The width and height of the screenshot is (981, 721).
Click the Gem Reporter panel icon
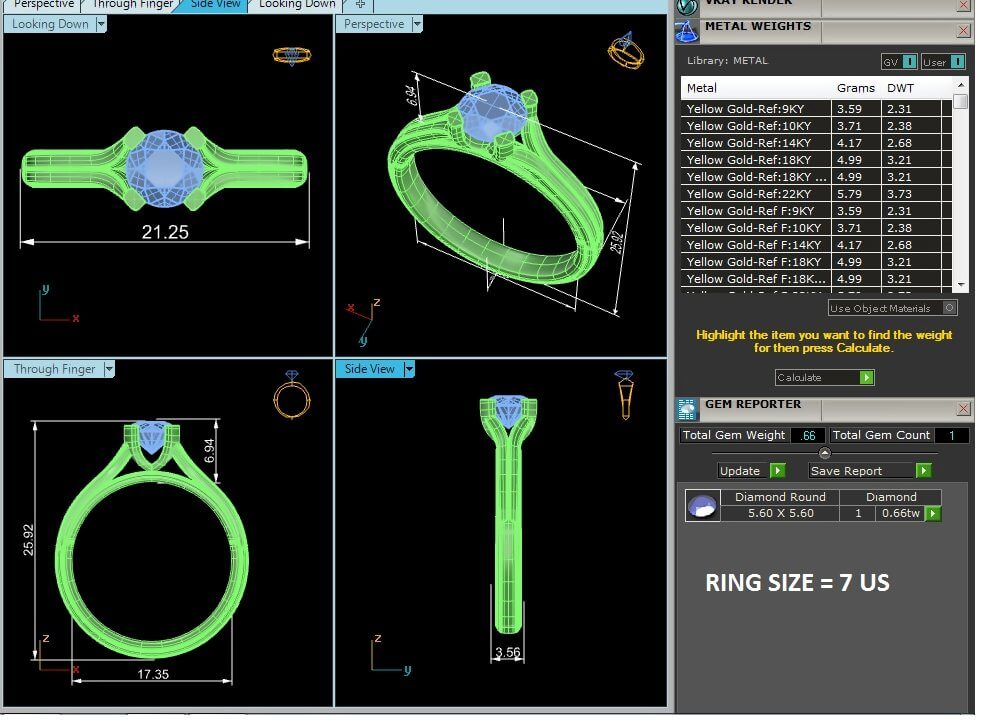pos(687,408)
